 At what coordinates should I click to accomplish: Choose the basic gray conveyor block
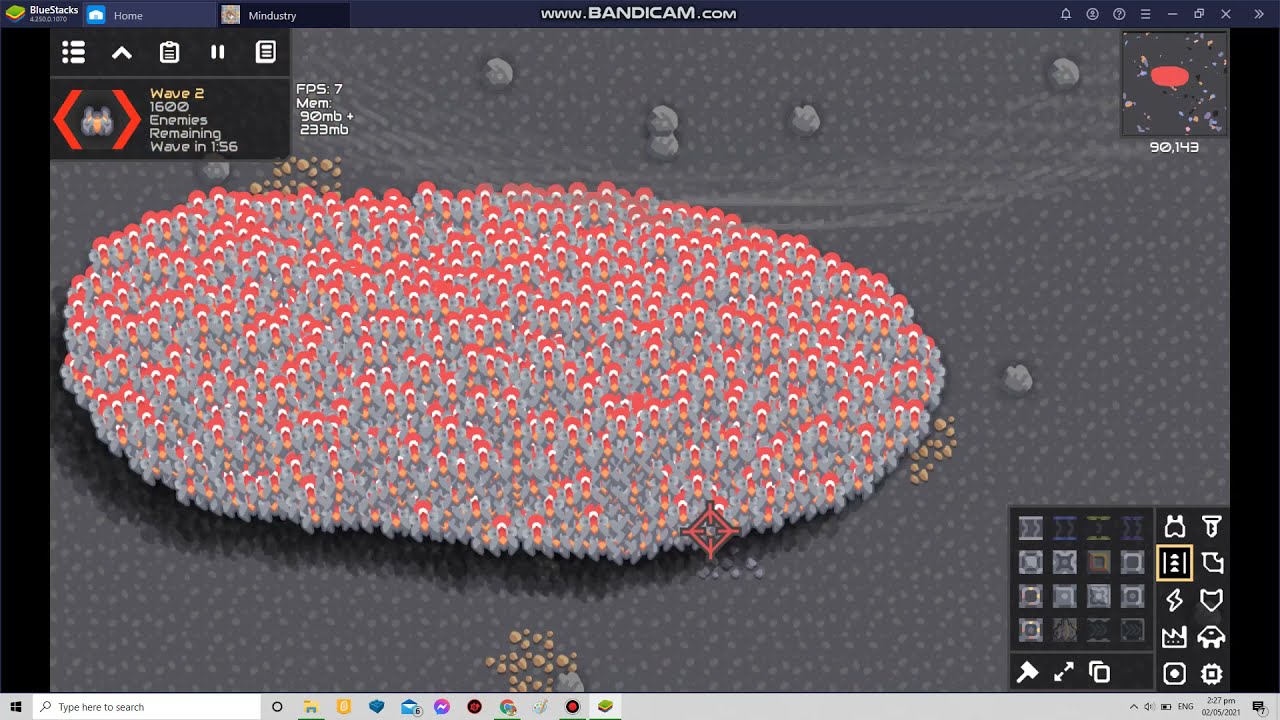(x=1031, y=527)
